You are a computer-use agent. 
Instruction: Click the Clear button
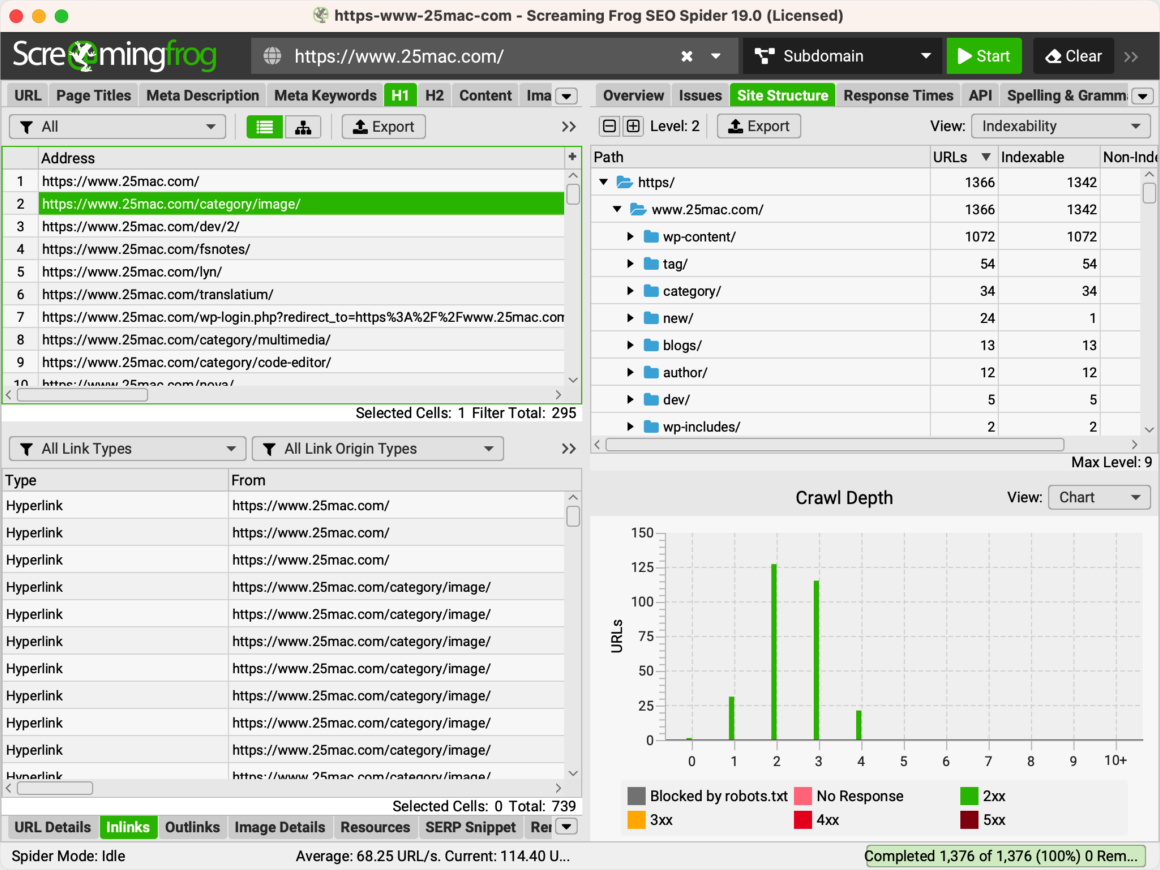(x=1073, y=56)
